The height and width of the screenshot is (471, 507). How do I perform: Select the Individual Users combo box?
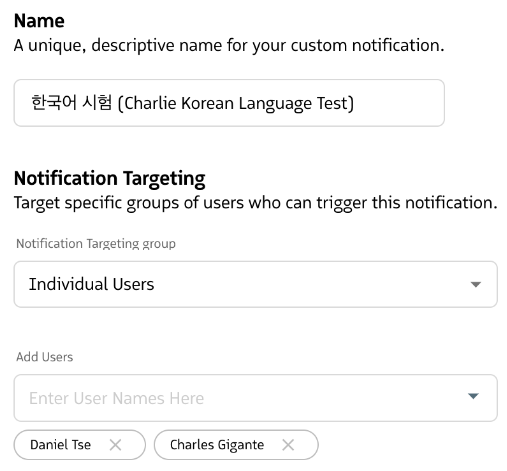(256, 284)
